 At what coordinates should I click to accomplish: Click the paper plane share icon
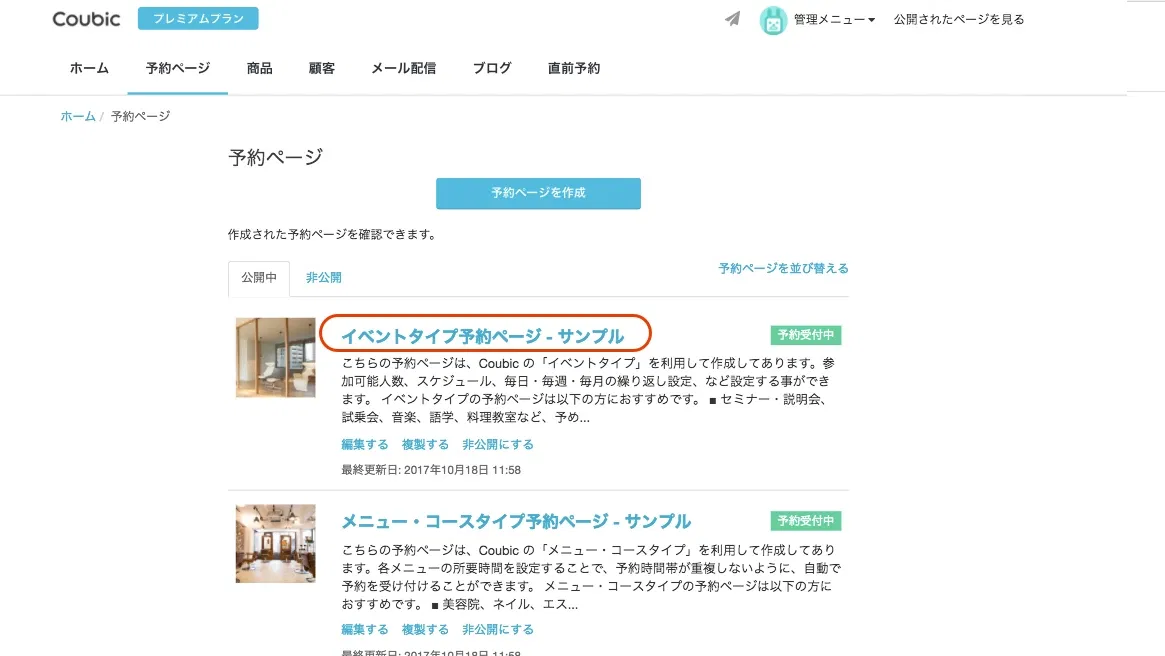click(731, 18)
